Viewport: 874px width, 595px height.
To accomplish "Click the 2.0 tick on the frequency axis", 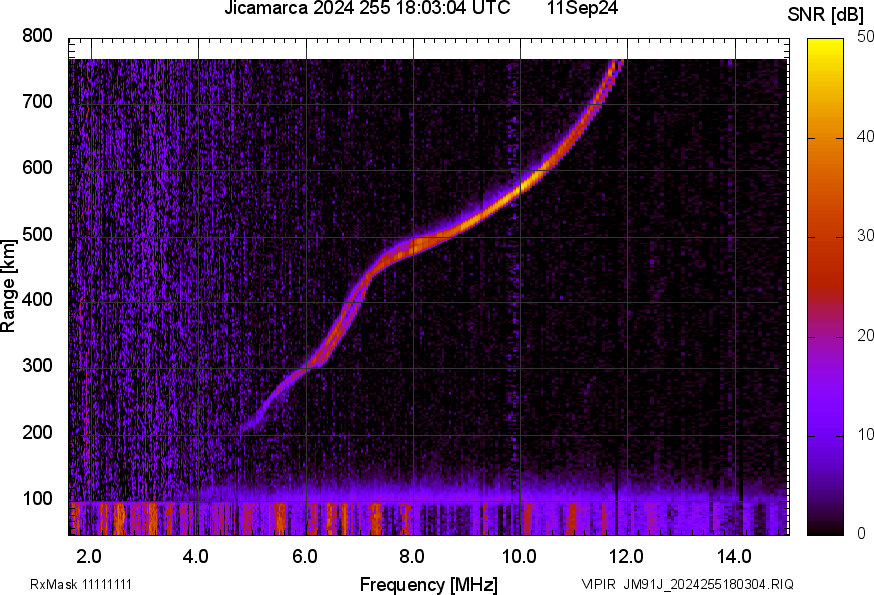I will click(90, 555).
